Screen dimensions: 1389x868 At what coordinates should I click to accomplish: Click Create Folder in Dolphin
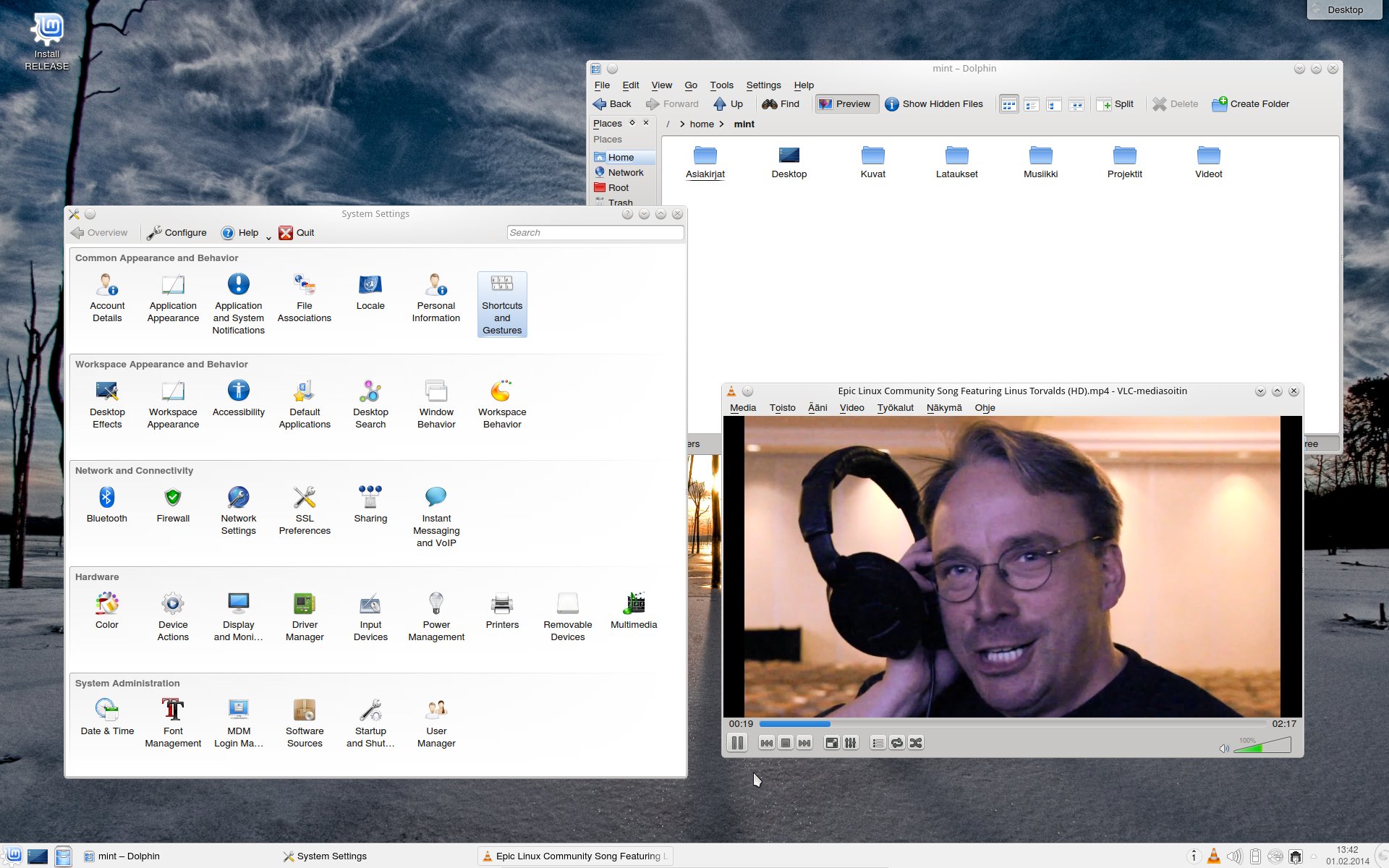coord(1251,104)
